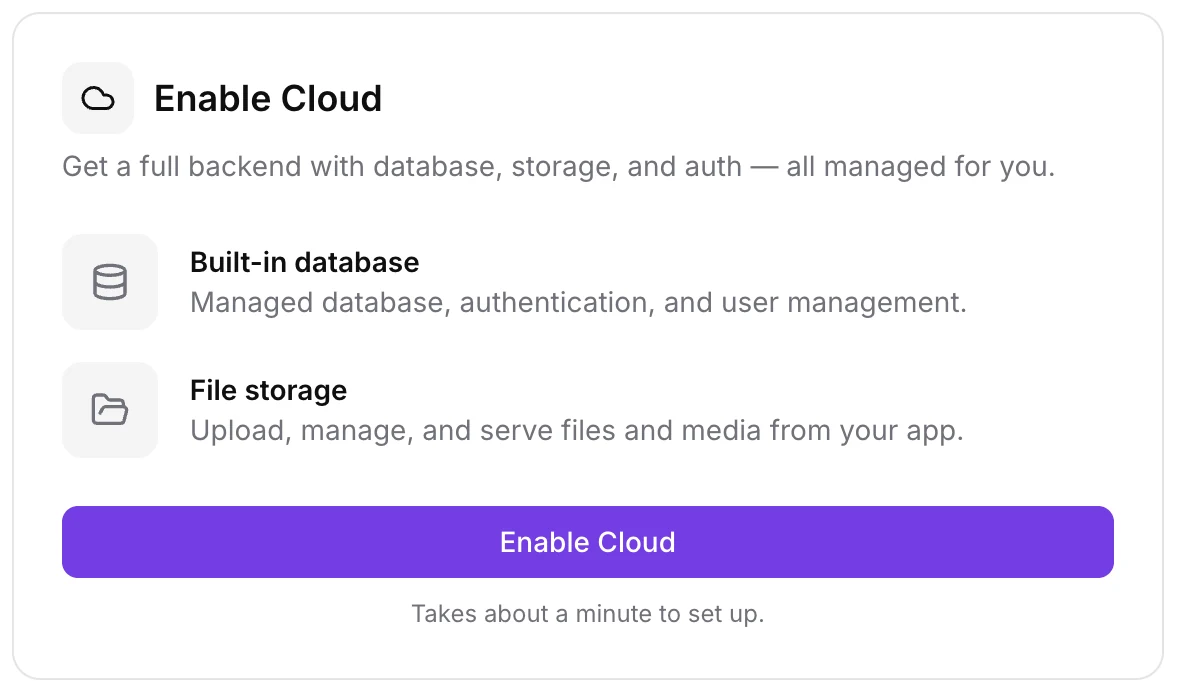Click the cloud icon beside the heading

pyautogui.click(x=98, y=99)
